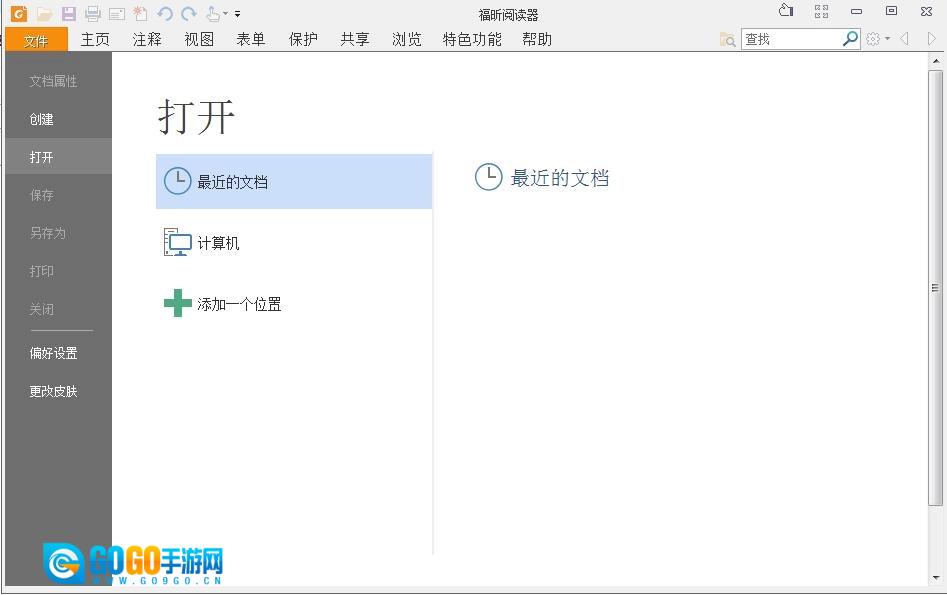Minimize the Foxit Reader window
The width and height of the screenshot is (947, 595).
tap(856, 11)
